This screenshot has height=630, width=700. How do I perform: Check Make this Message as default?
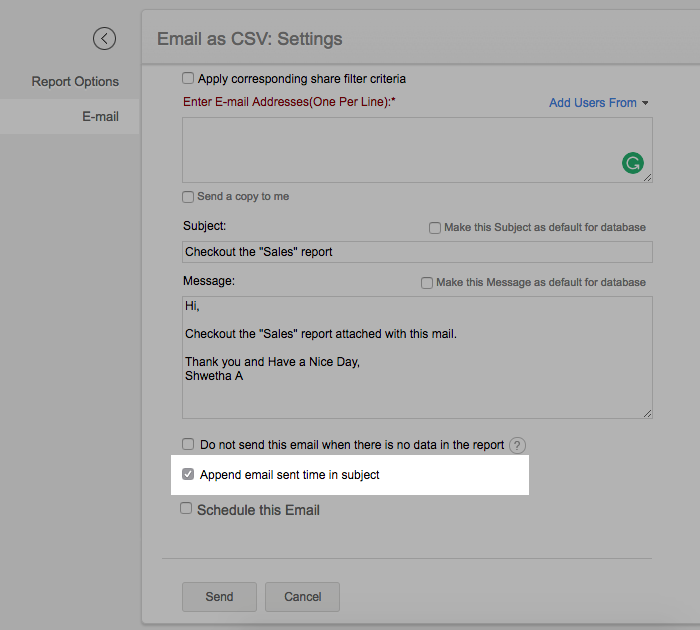click(x=427, y=283)
